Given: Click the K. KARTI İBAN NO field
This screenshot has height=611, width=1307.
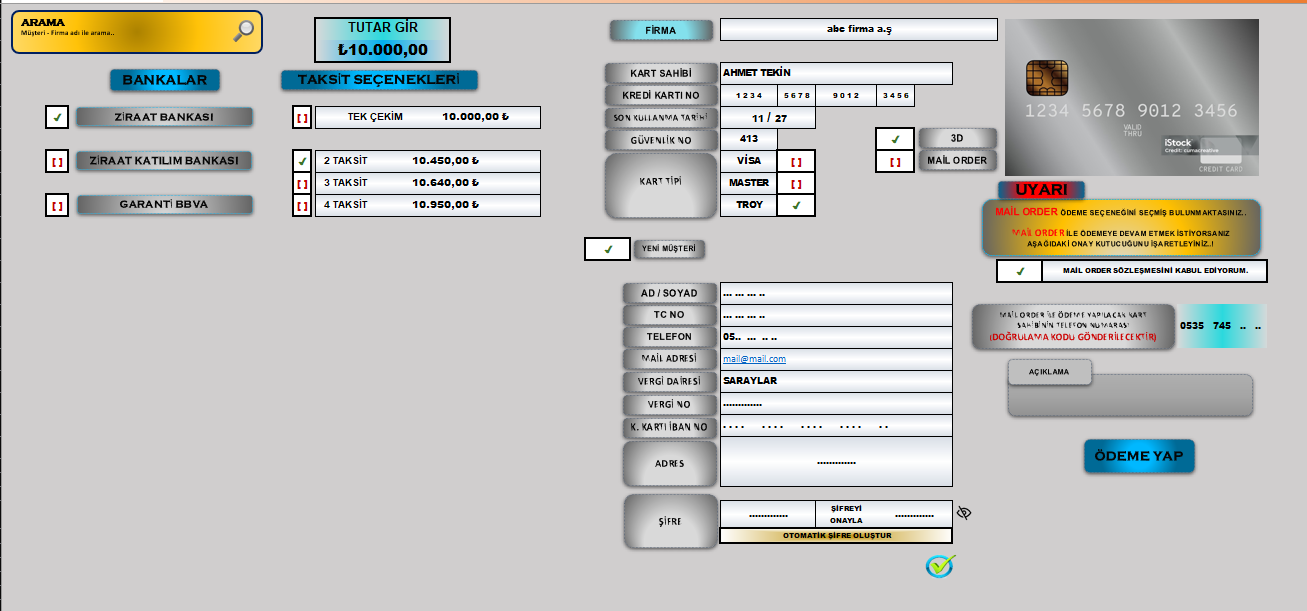Looking at the screenshot, I should pyautogui.click(x=836, y=426).
